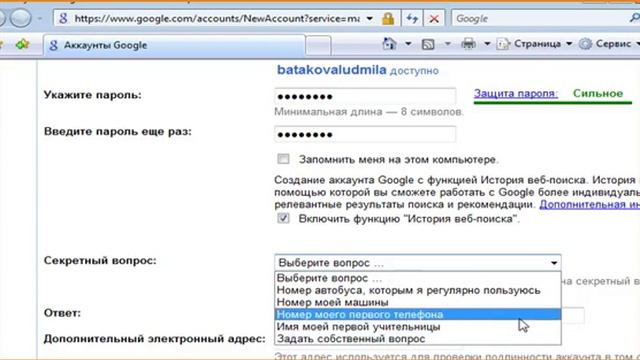Viewport: 640px width, 360px height.
Task: Open a new blank tab
Action: tap(318, 45)
